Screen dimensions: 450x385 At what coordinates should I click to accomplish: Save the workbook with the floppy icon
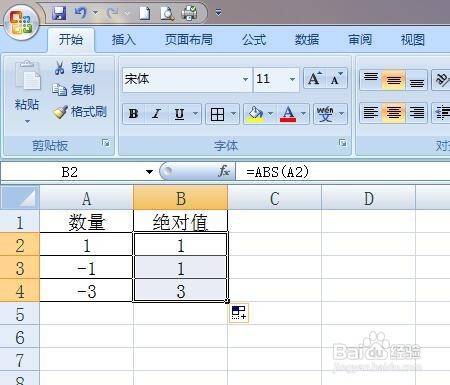tap(59, 13)
